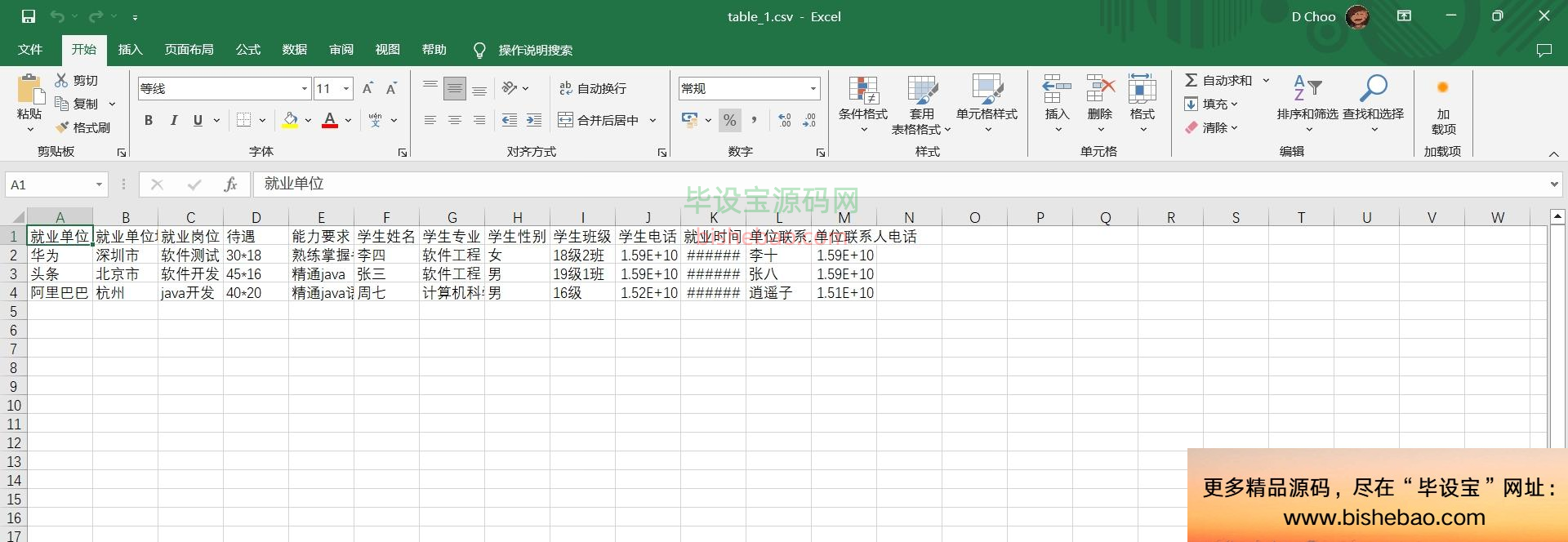Toggle align text right

click(479, 120)
